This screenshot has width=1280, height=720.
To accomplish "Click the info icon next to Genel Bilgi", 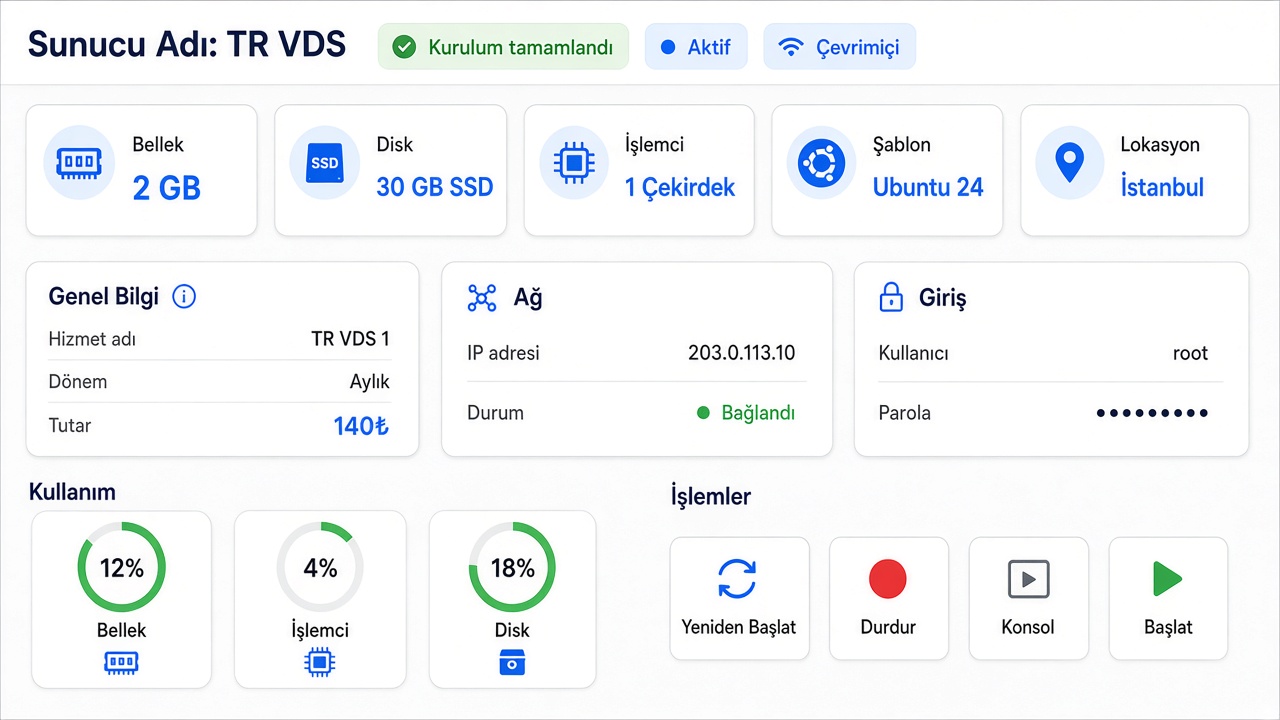I will coord(184,296).
